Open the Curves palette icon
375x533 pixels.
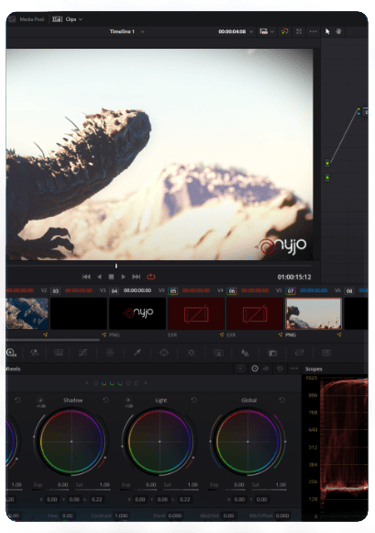point(83,353)
